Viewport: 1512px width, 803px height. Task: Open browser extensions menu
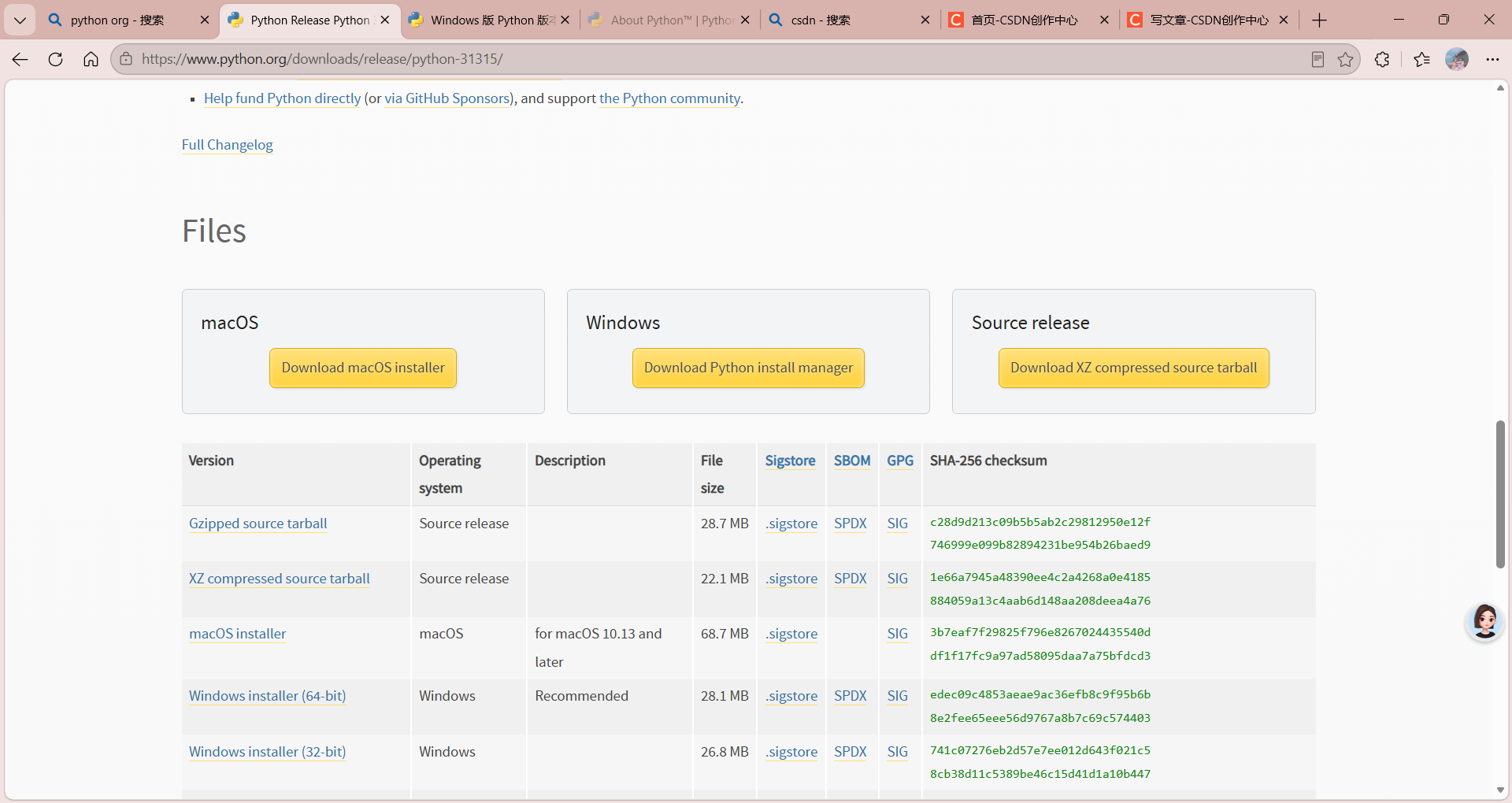coord(1382,59)
